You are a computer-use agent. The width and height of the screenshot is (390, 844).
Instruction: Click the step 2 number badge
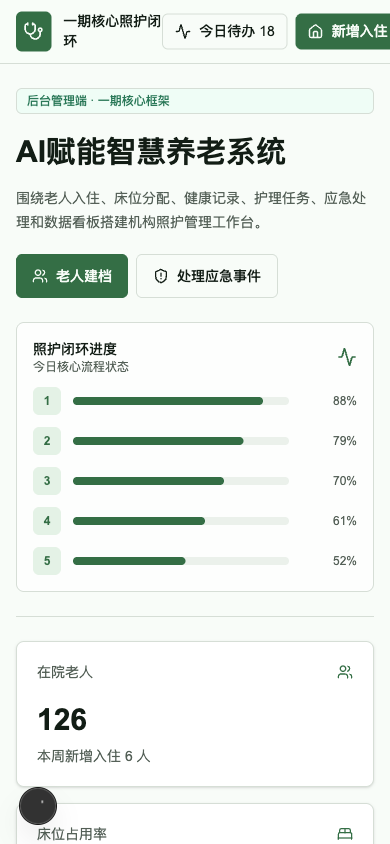(47, 441)
